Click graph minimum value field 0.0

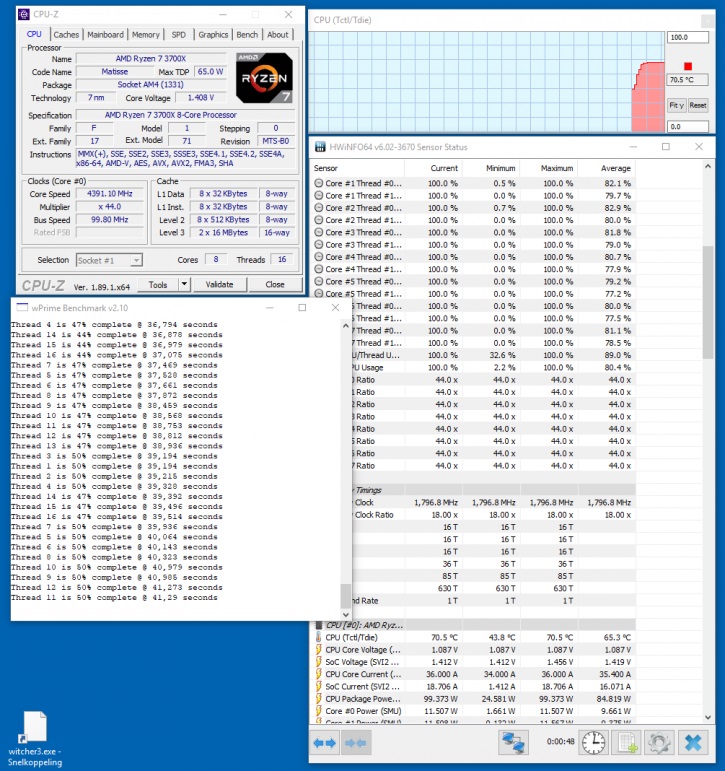coord(687,126)
